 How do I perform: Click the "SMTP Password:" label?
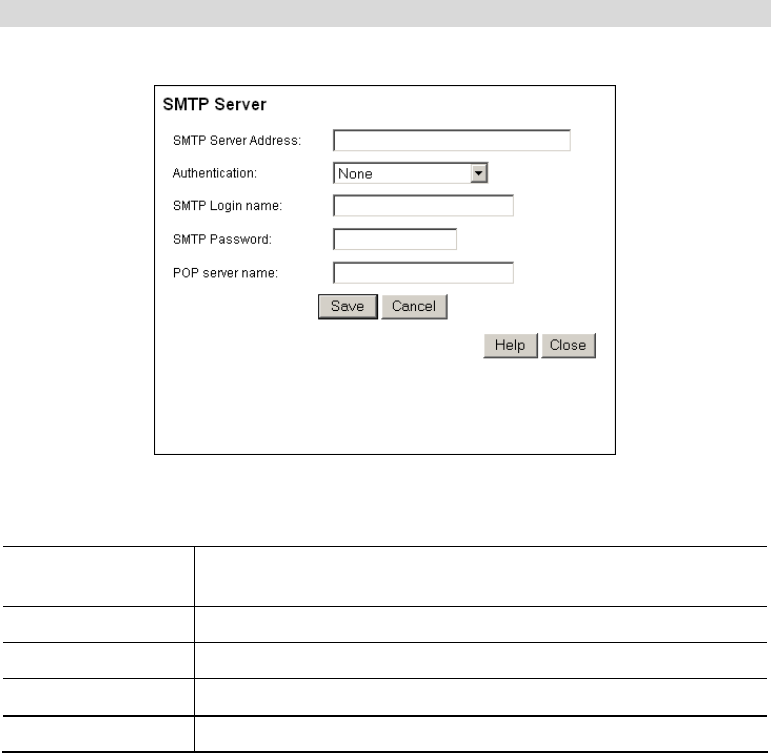coord(222,239)
